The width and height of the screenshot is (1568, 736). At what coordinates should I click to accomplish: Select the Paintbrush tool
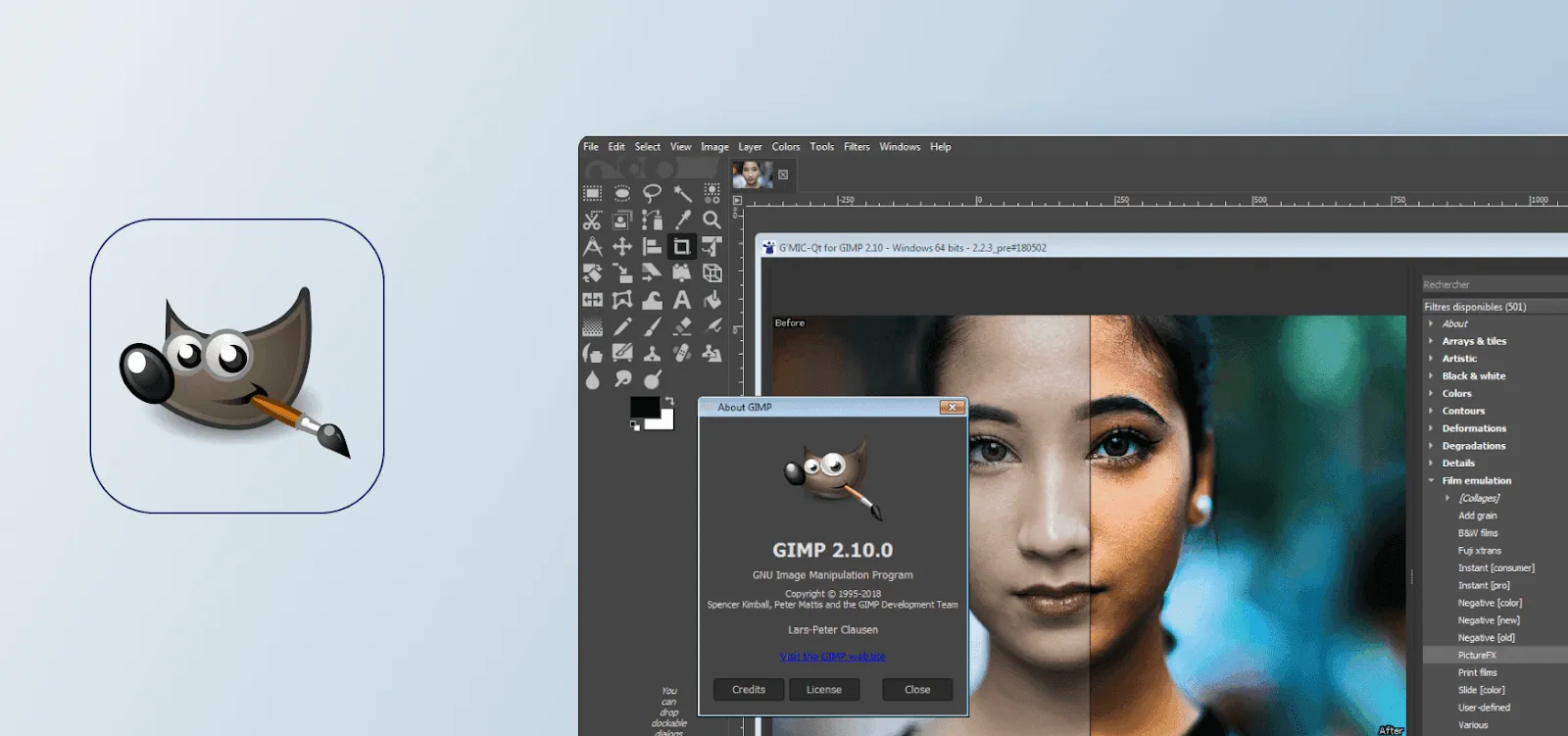click(x=652, y=326)
